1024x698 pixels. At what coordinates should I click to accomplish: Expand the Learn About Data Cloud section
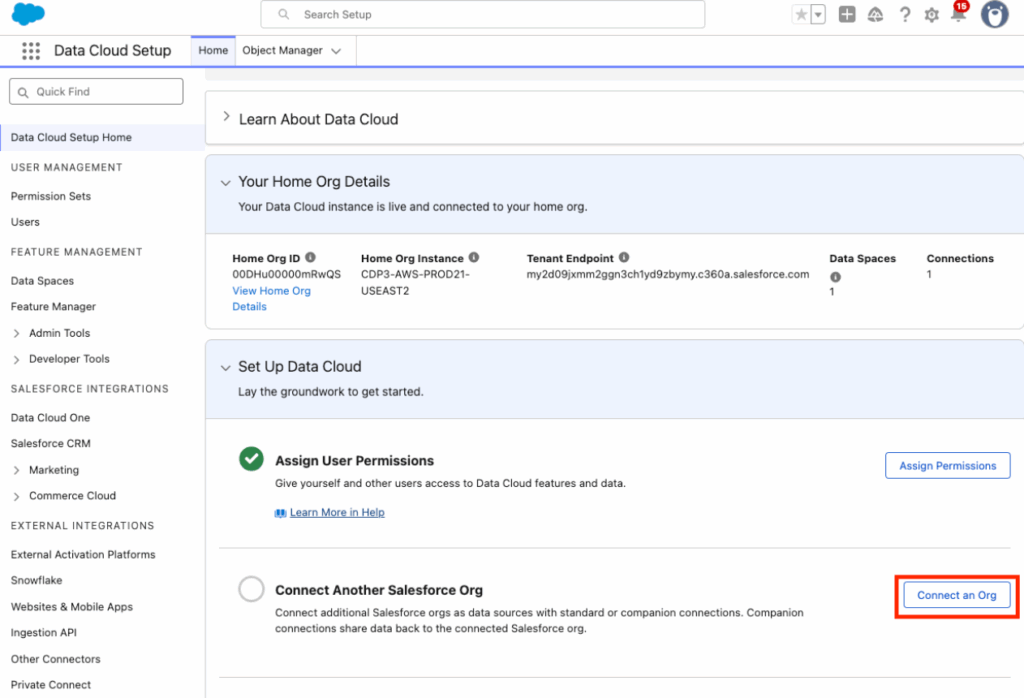[224, 117]
